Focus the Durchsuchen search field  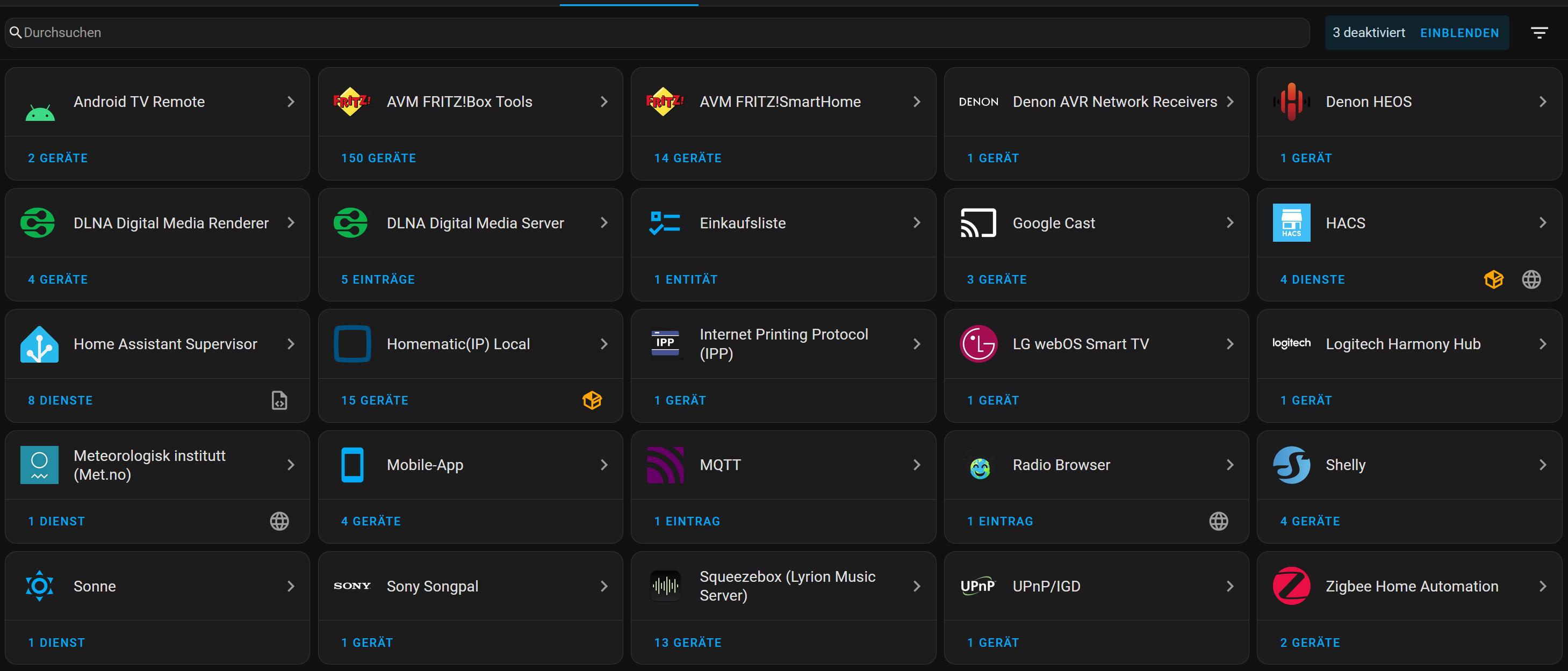(657, 33)
